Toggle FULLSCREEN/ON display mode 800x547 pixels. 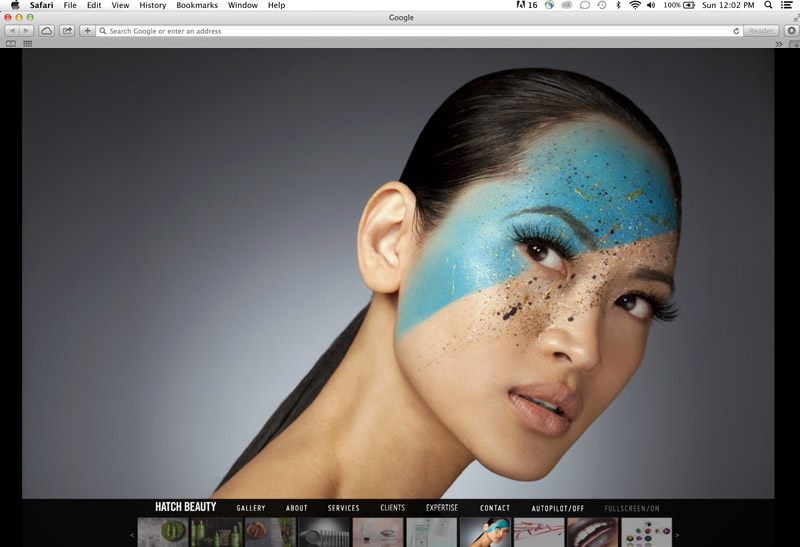(x=632, y=508)
